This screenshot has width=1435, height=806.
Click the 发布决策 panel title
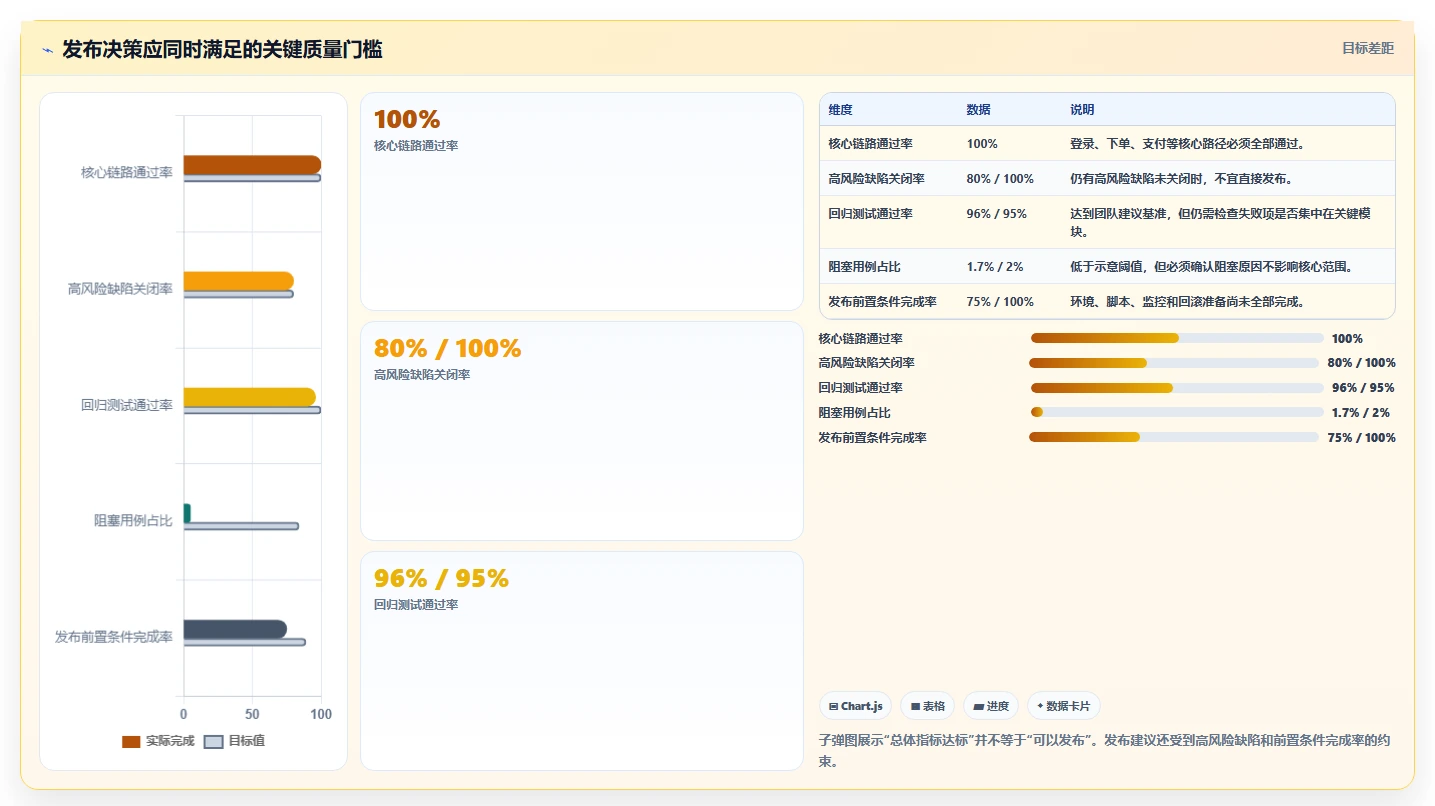[222, 49]
